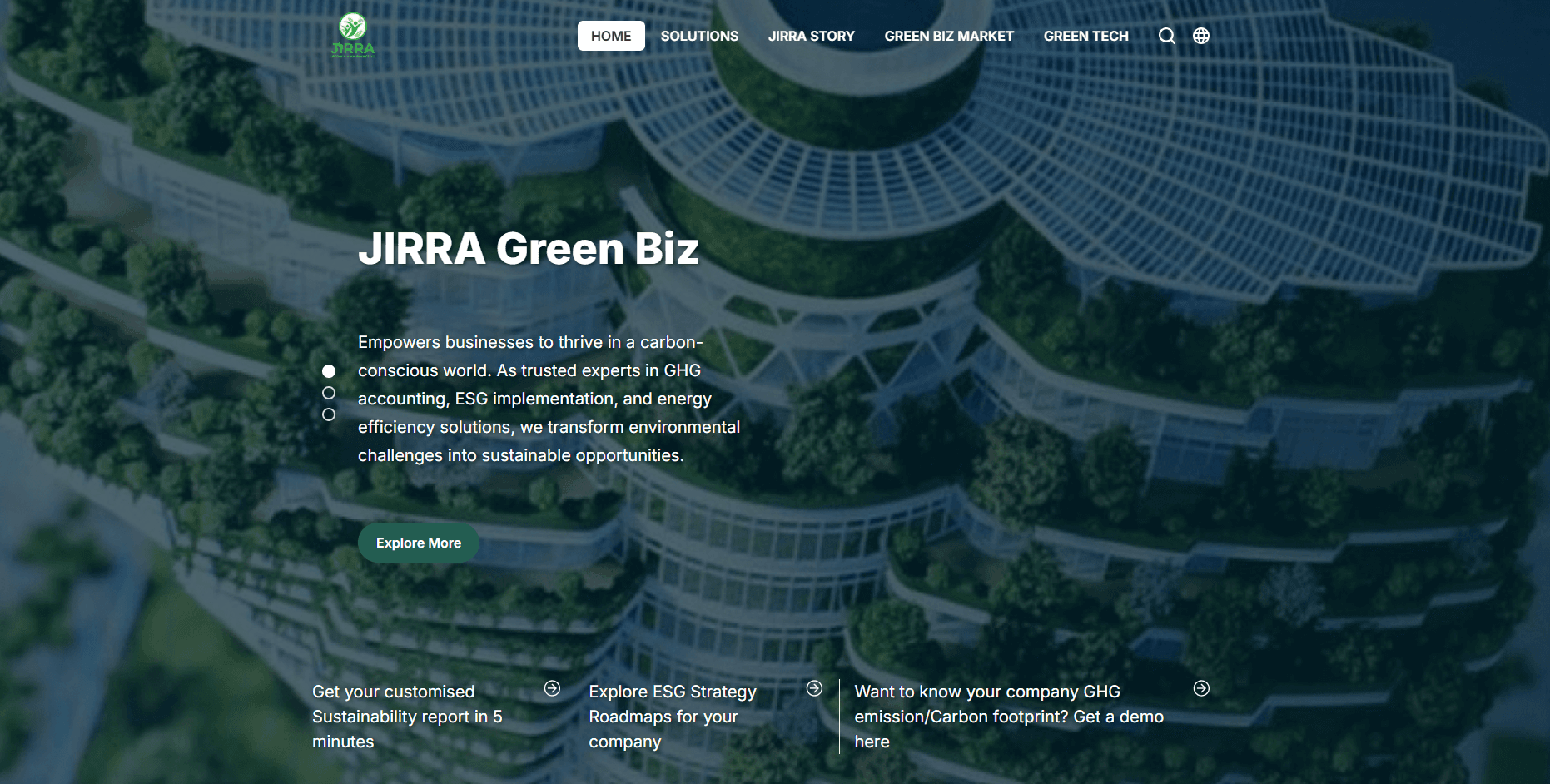The height and width of the screenshot is (784, 1550).
Task: Click the 'Empowers businesses to thrive' paragraph
Action: [x=549, y=399]
